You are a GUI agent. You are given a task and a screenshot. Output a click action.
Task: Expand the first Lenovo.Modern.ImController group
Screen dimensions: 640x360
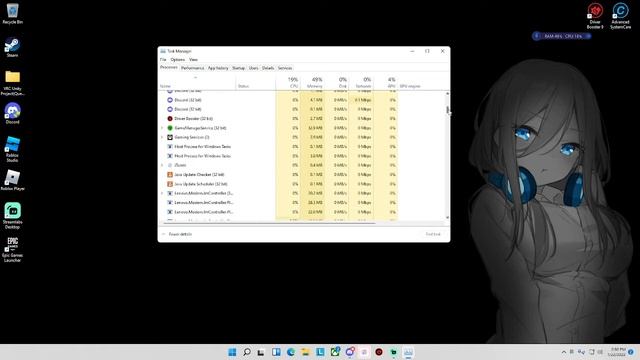click(162, 193)
